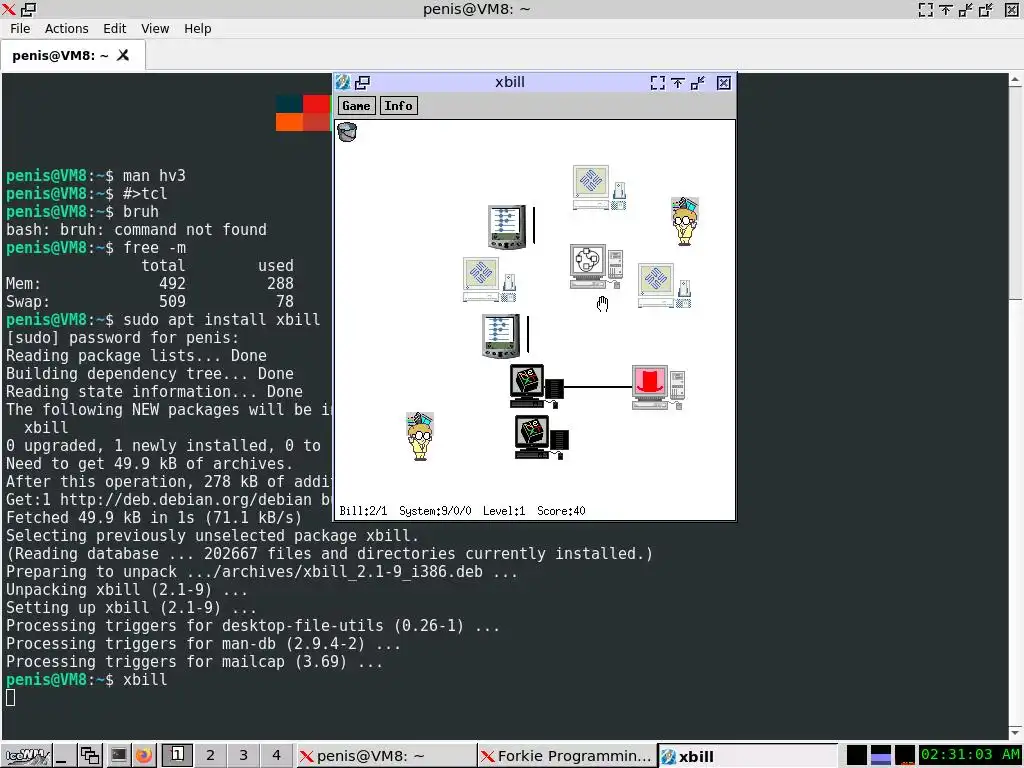Click the terminal cursor below the xbill command
Viewport: 1024px width, 768px height.
click(10, 697)
